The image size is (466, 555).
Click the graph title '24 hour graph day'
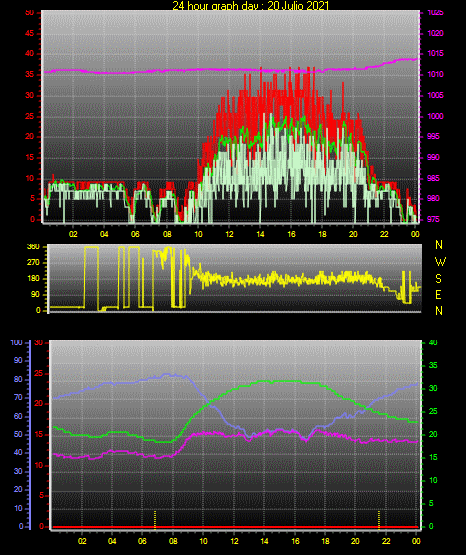pos(216,6)
